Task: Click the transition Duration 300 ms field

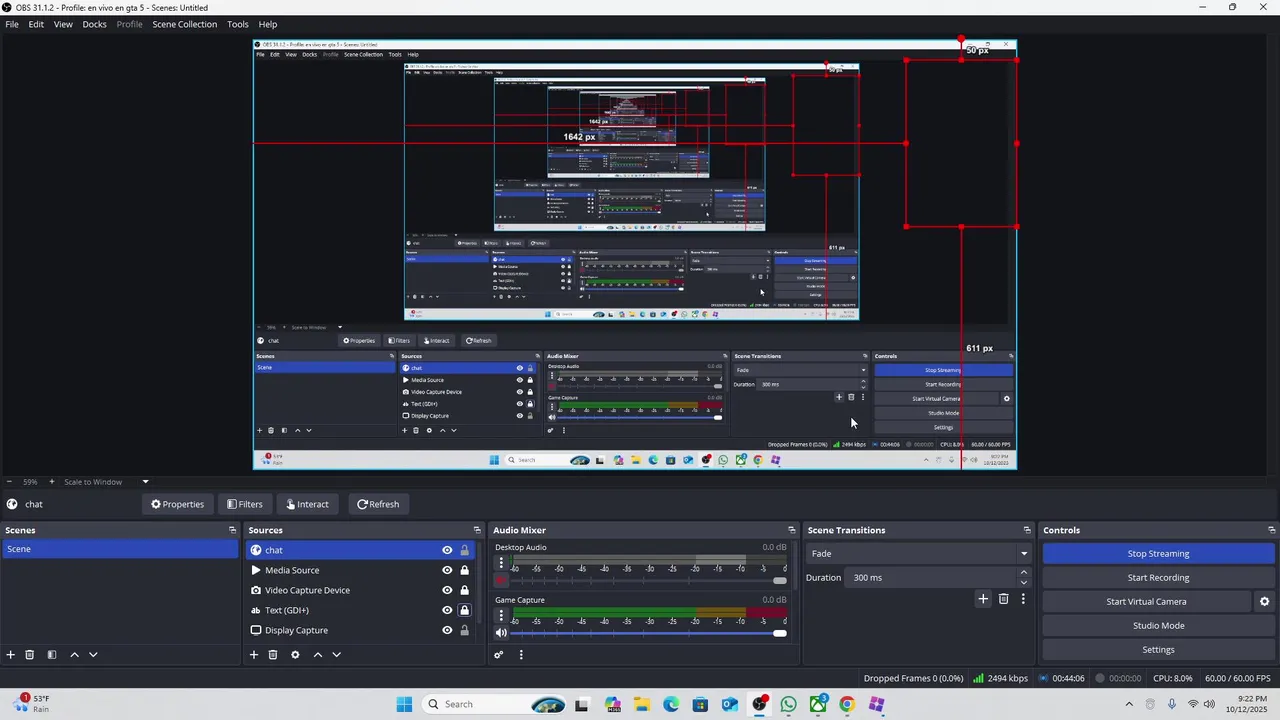Action: coord(932,578)
